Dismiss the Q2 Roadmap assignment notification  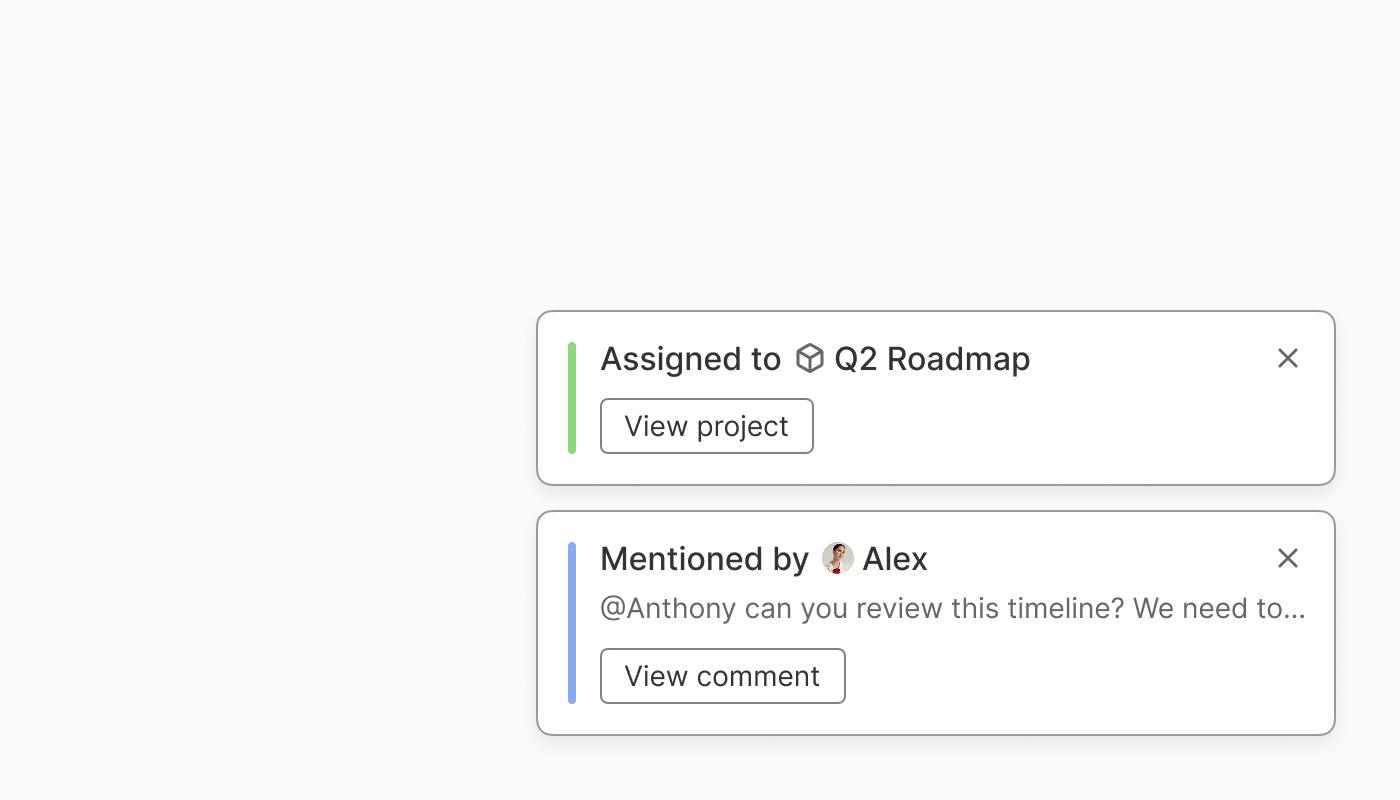[1288, 358]
